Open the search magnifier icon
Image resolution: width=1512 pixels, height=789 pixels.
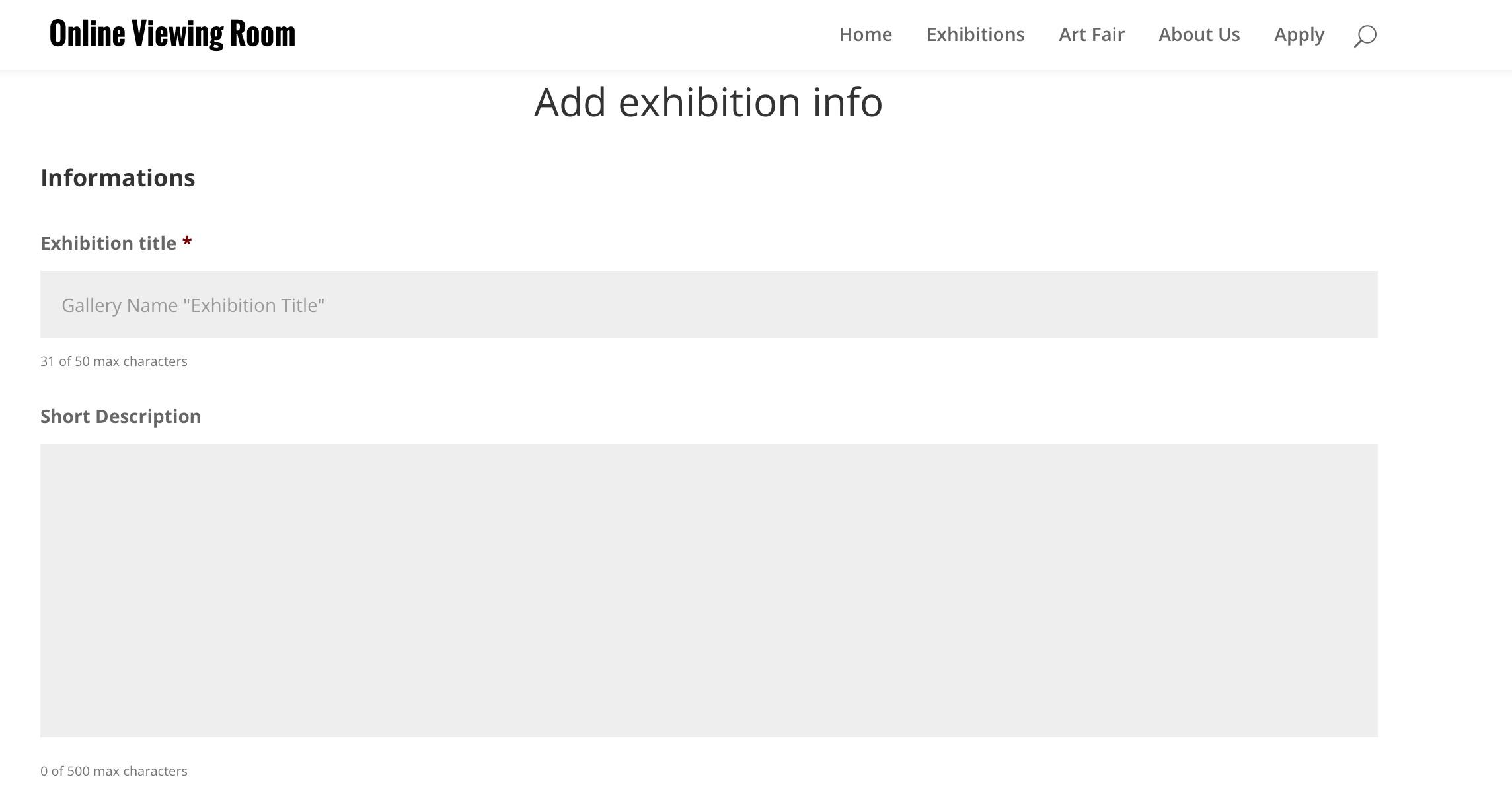pos(1365,36)
